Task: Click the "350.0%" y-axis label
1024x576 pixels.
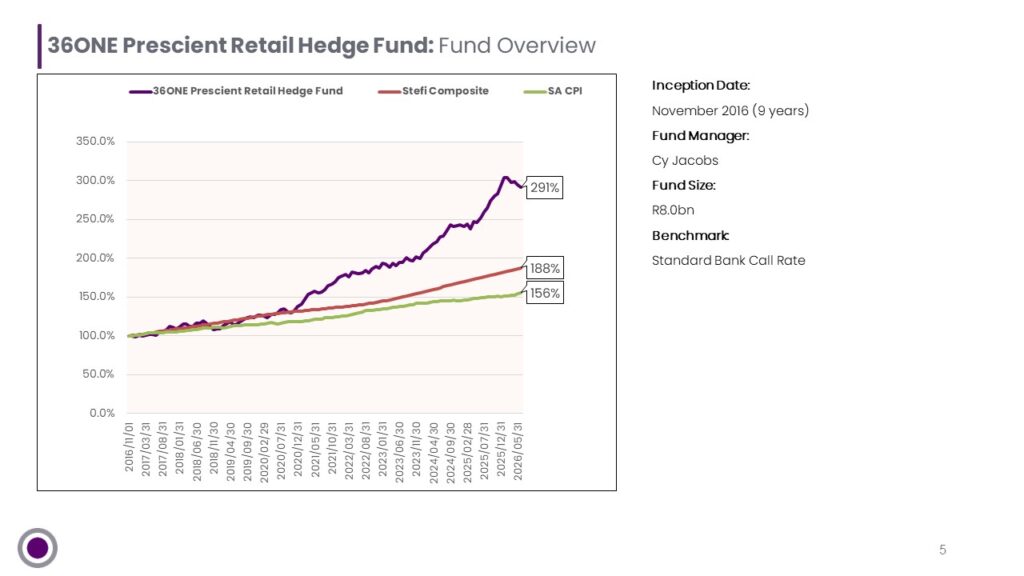Action: coord(95,141)
